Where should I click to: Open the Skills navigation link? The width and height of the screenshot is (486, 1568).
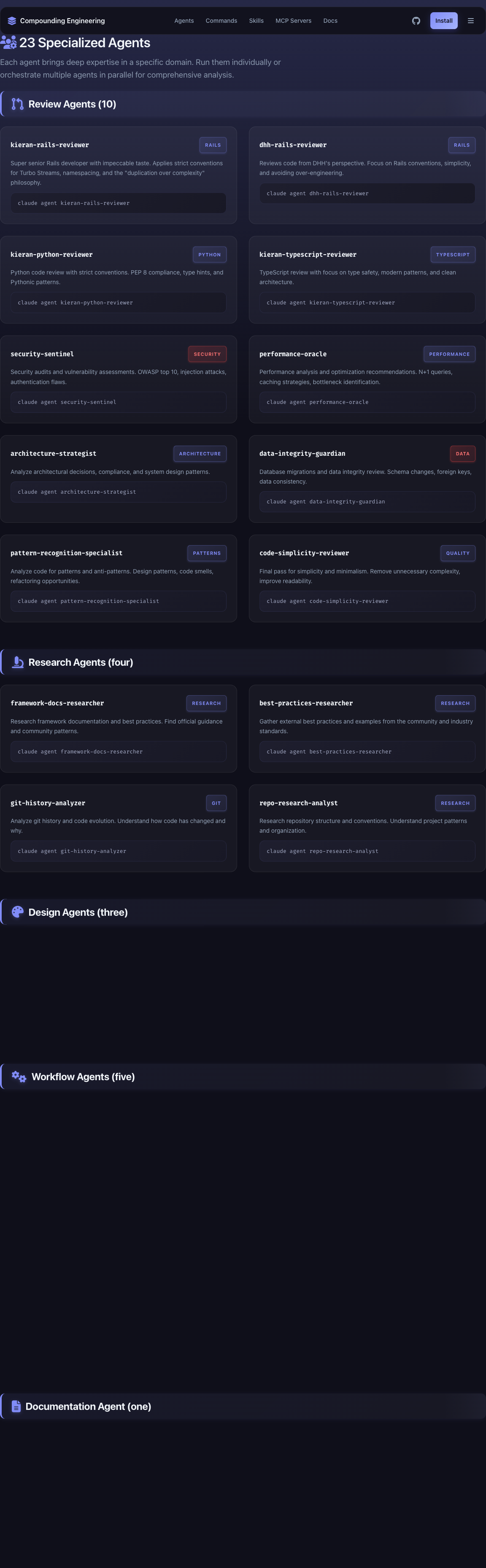coord(256,21)
